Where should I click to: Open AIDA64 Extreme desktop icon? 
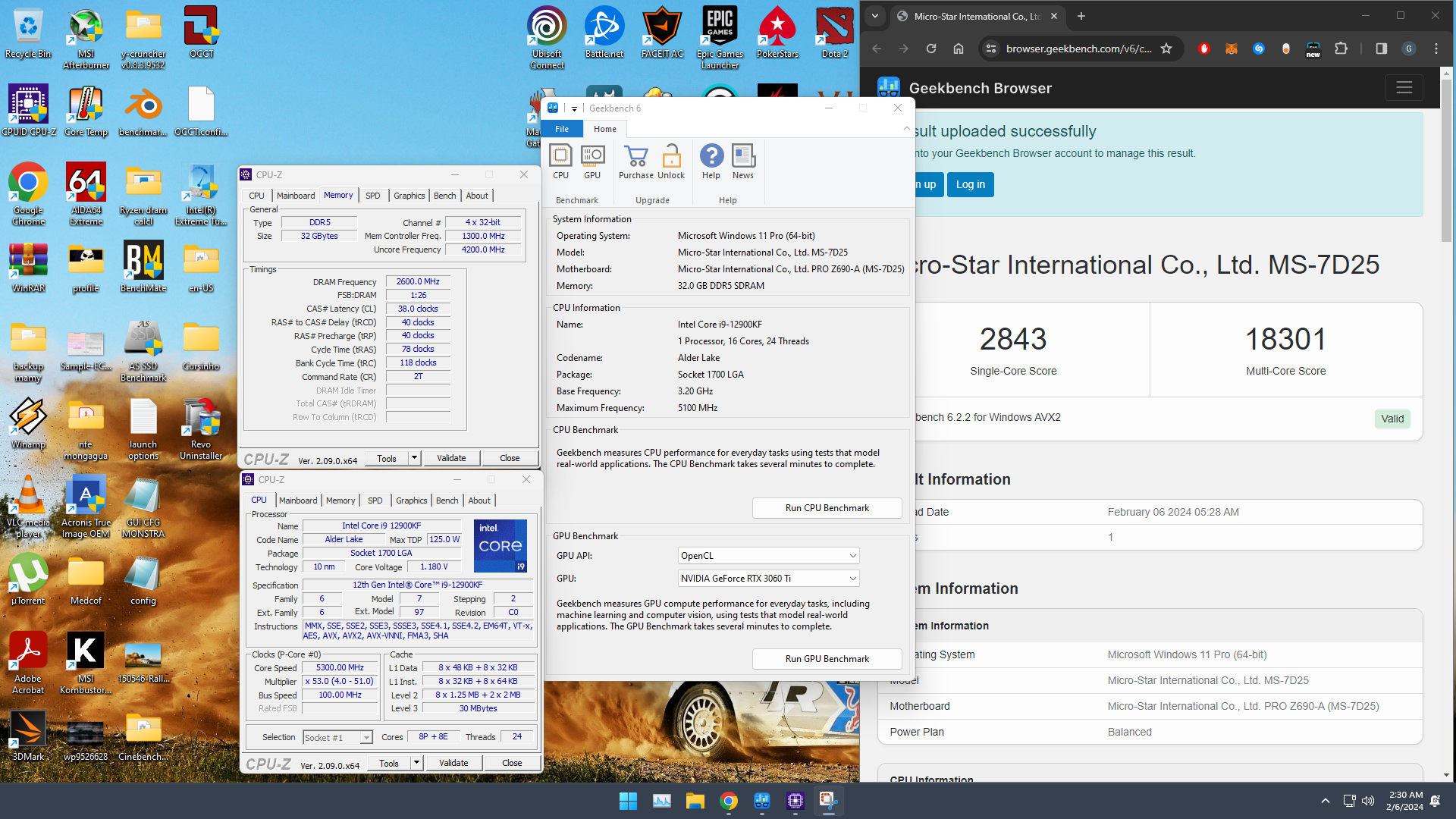[x=86, y=194]
